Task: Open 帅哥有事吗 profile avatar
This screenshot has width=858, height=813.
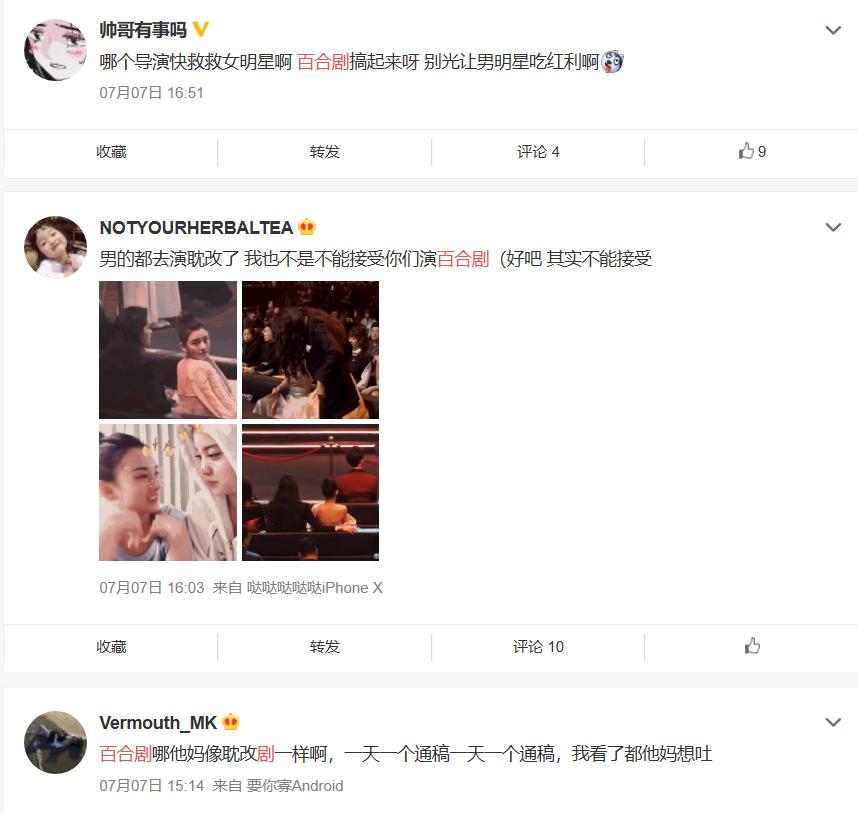Action: pyautogui.click(x=55, y=50)
